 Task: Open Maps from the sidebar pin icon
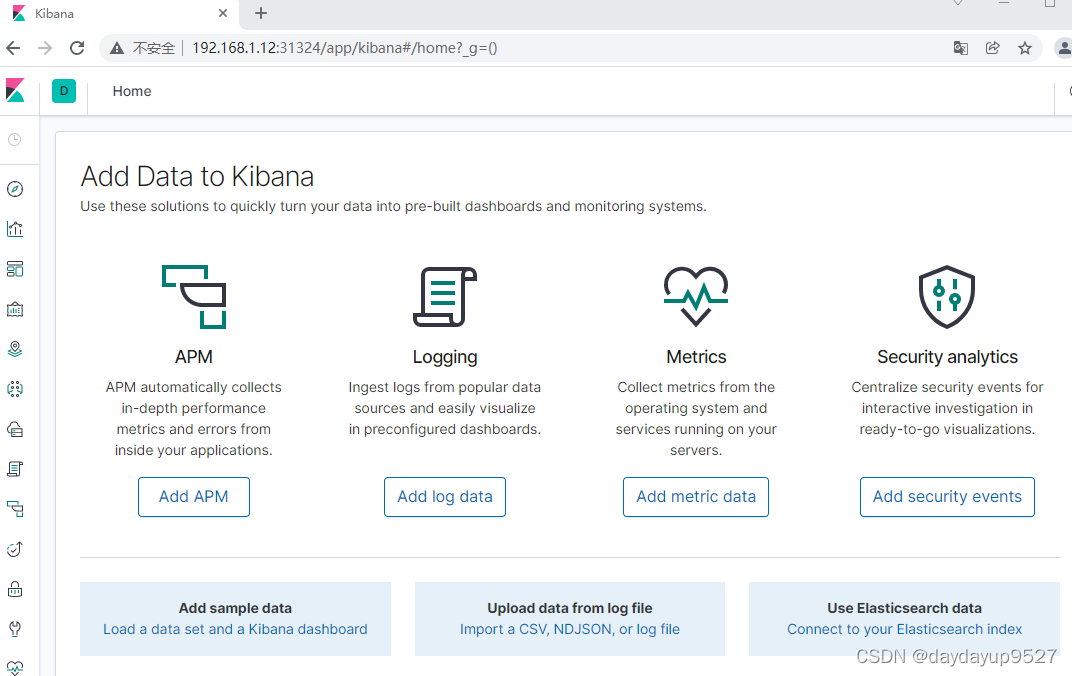(15, 349)
